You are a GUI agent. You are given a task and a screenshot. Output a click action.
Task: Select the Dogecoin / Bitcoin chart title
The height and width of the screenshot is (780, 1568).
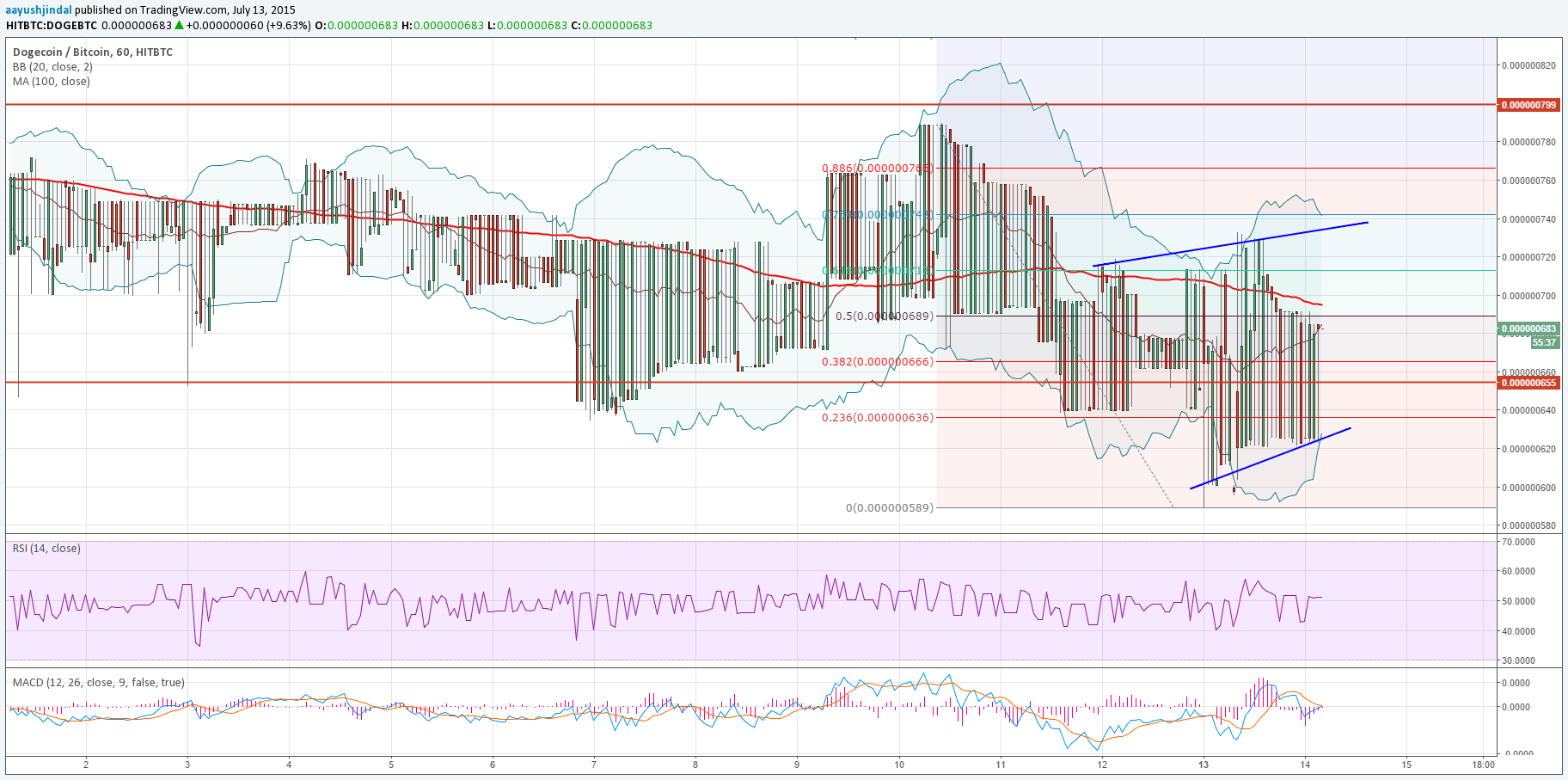(92, 52)
